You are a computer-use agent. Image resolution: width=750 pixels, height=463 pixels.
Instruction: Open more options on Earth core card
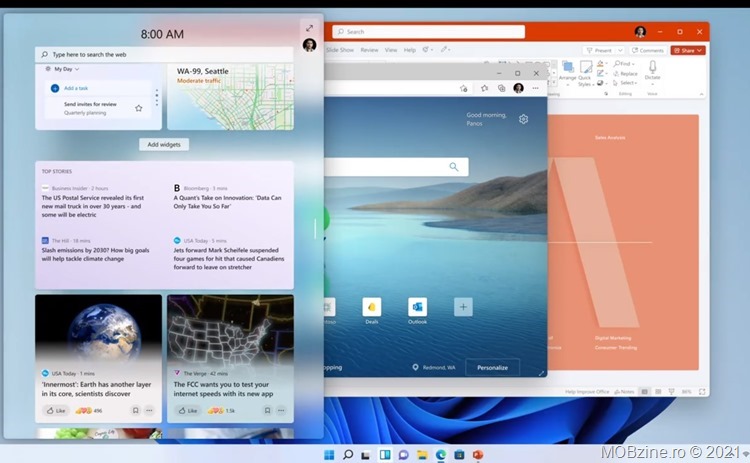coord(149,410)
